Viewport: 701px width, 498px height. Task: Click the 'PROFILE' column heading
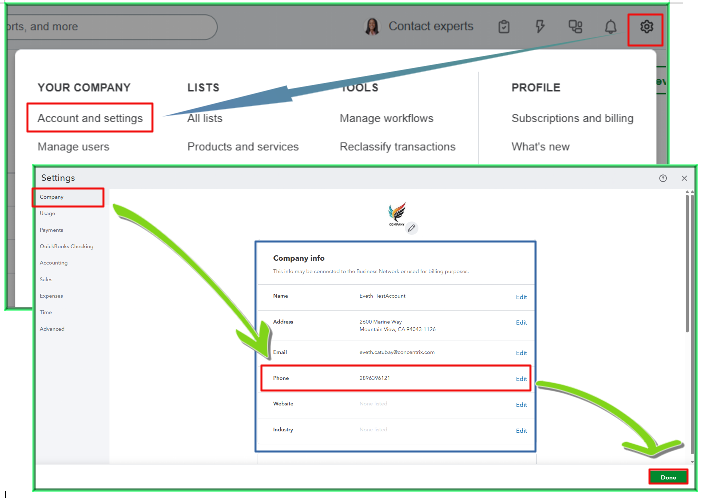[x=536, y=87]
